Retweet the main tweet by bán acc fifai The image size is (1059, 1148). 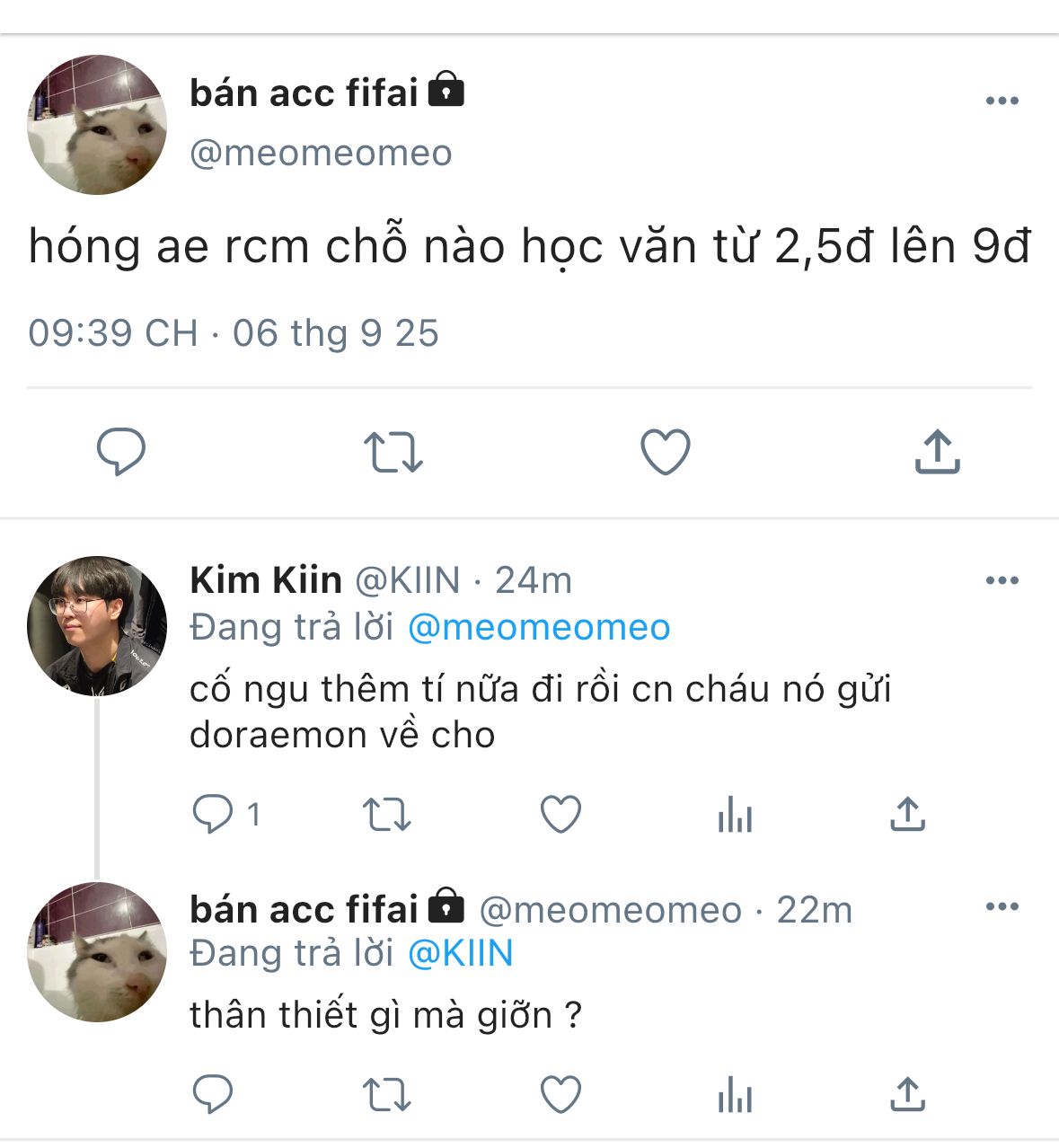tap(393, 452)
